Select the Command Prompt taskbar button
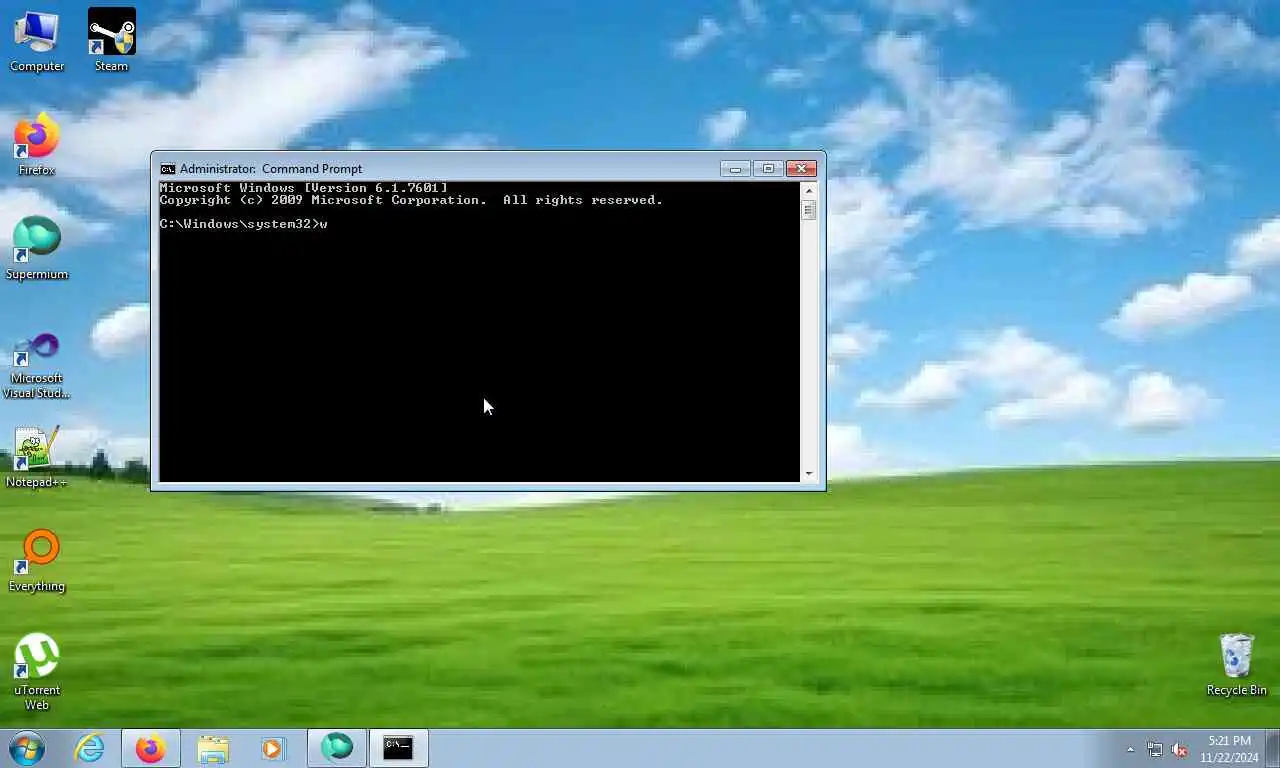Screen dimensions: 1280x768 pos(399,748)
